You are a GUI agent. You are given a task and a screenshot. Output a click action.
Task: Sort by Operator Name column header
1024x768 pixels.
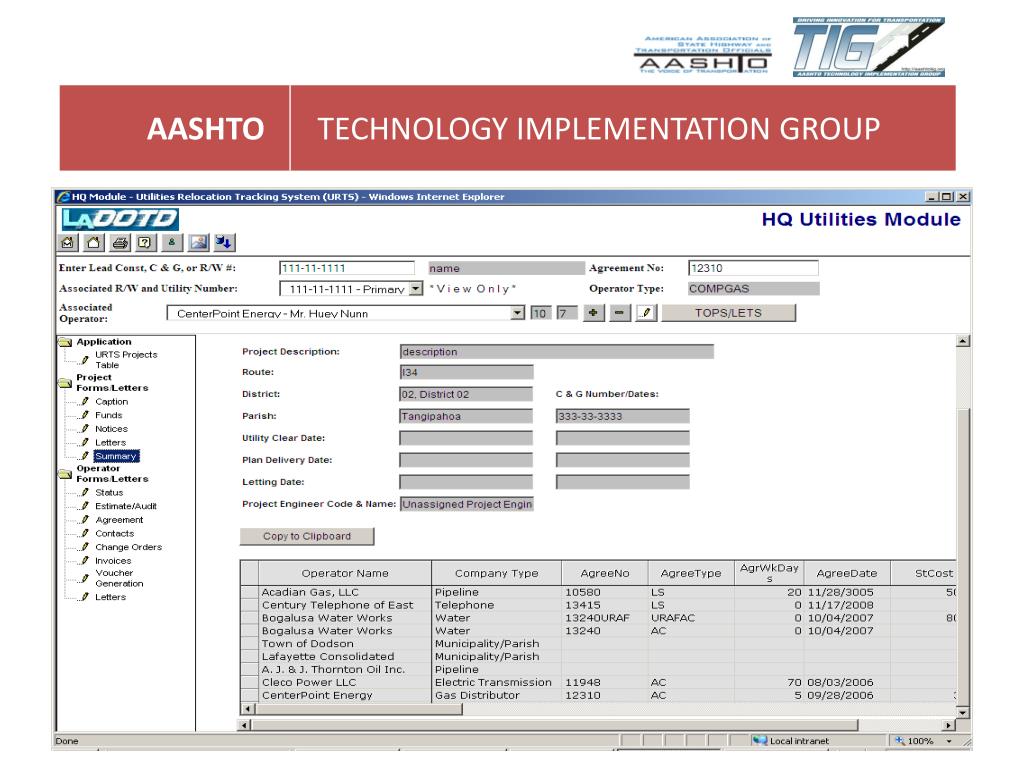tap(345, 573)
